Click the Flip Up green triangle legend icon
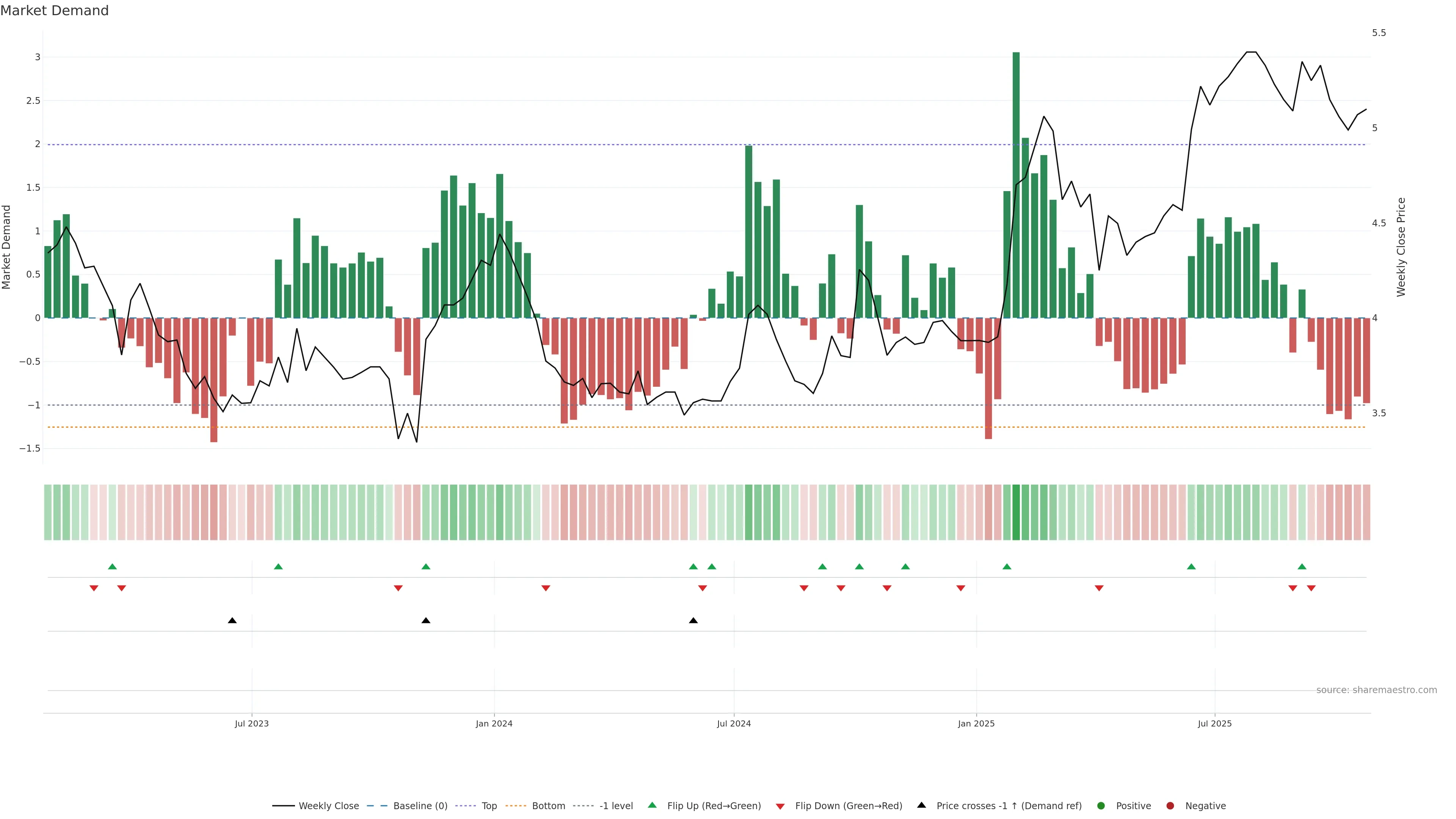 [x=652, y=805]
